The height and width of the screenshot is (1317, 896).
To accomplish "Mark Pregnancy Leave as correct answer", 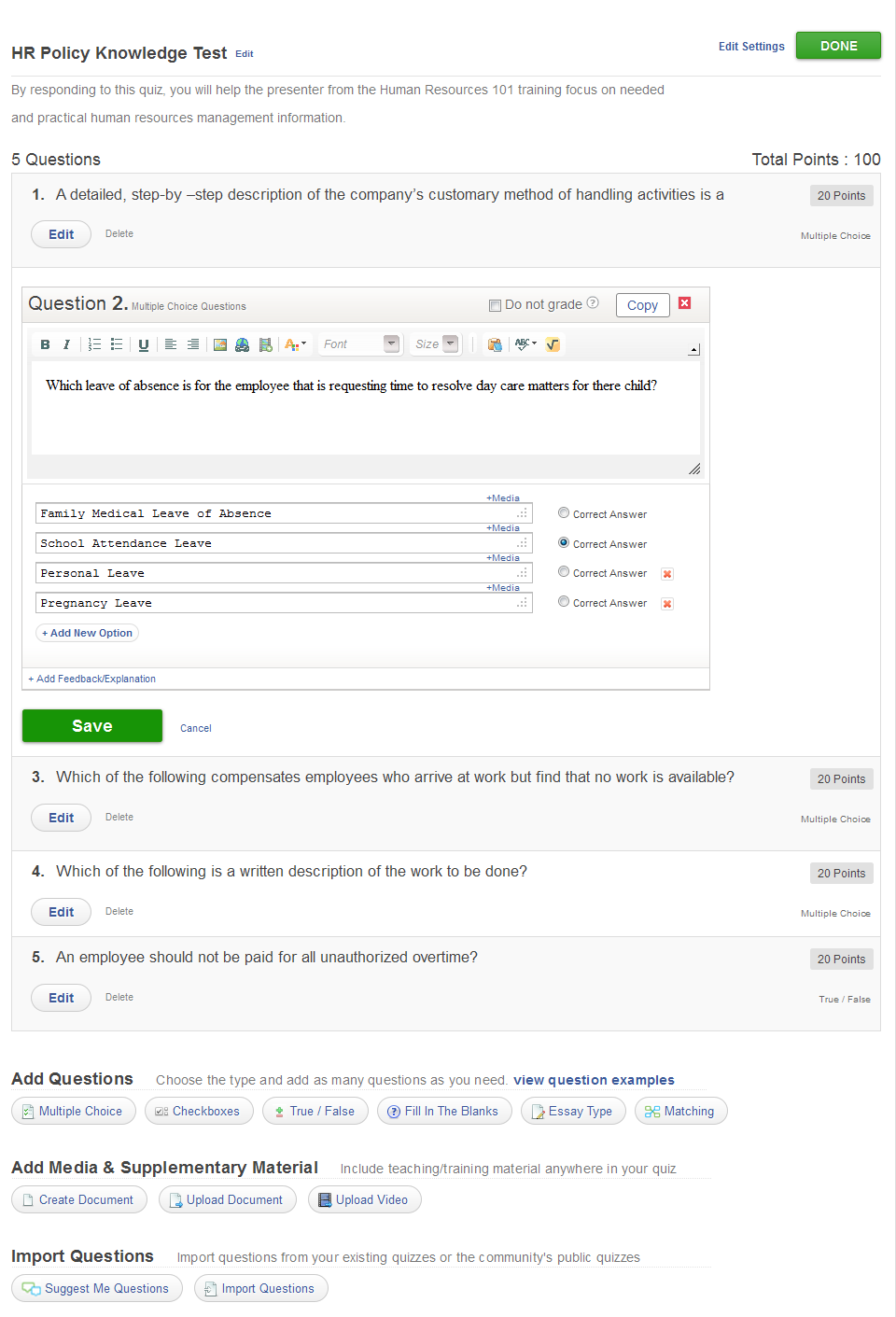I will coord(564,602).
